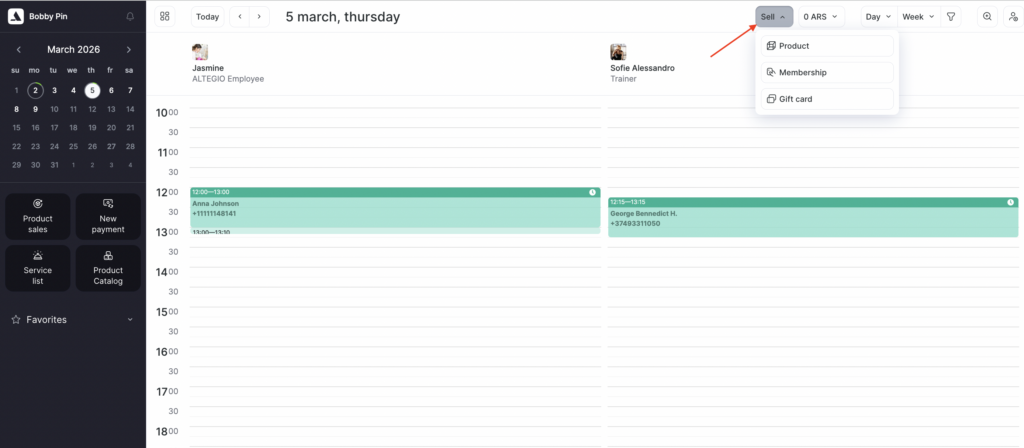The image size is (1024, 448).
Task: Open New payment shortcut tile
Action: [x=108, y=216]
